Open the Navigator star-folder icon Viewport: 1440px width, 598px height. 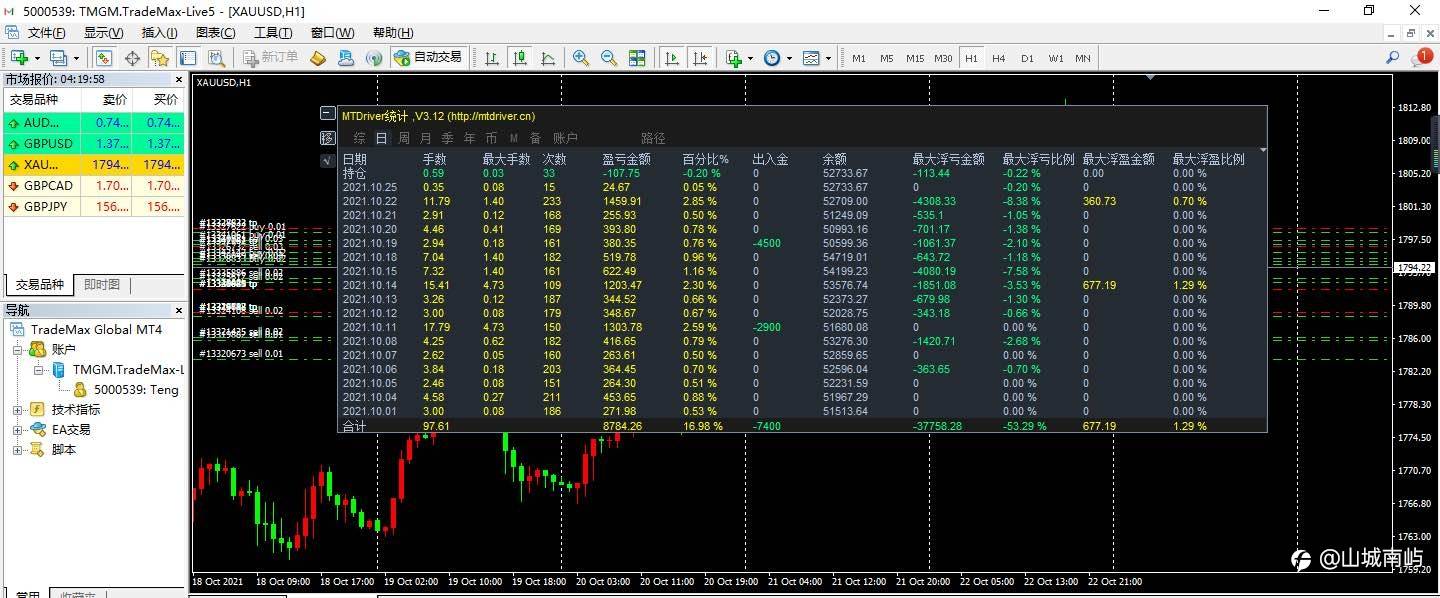(159, 58)
